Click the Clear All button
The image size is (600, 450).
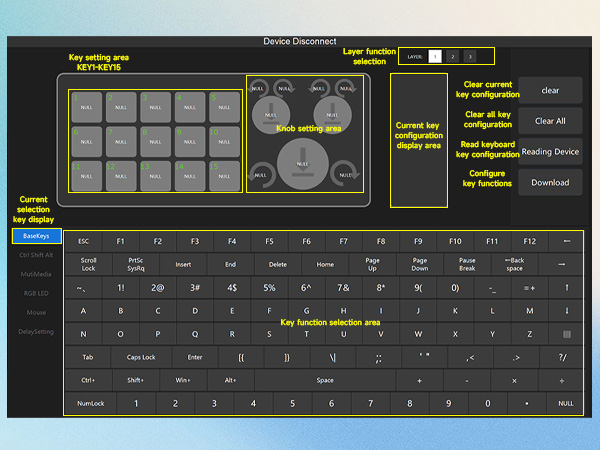coord(550,121)
